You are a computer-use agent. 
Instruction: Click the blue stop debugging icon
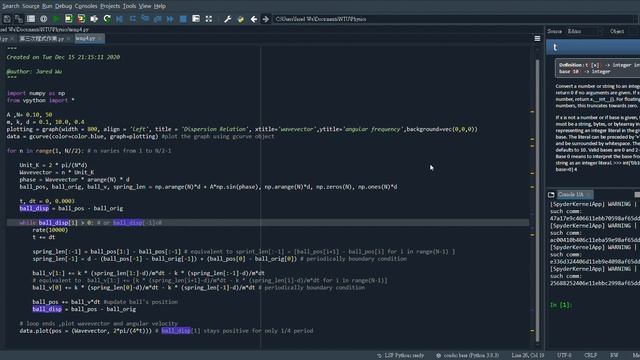point(183,19)
